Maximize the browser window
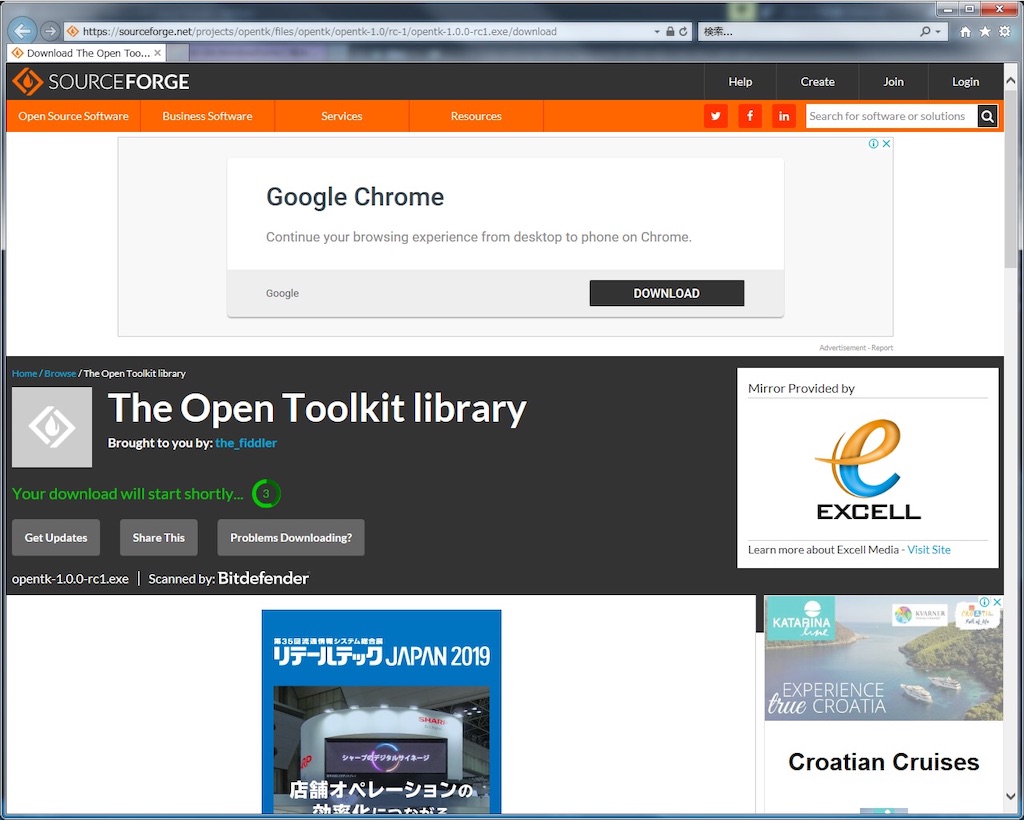 pos(970,8)
